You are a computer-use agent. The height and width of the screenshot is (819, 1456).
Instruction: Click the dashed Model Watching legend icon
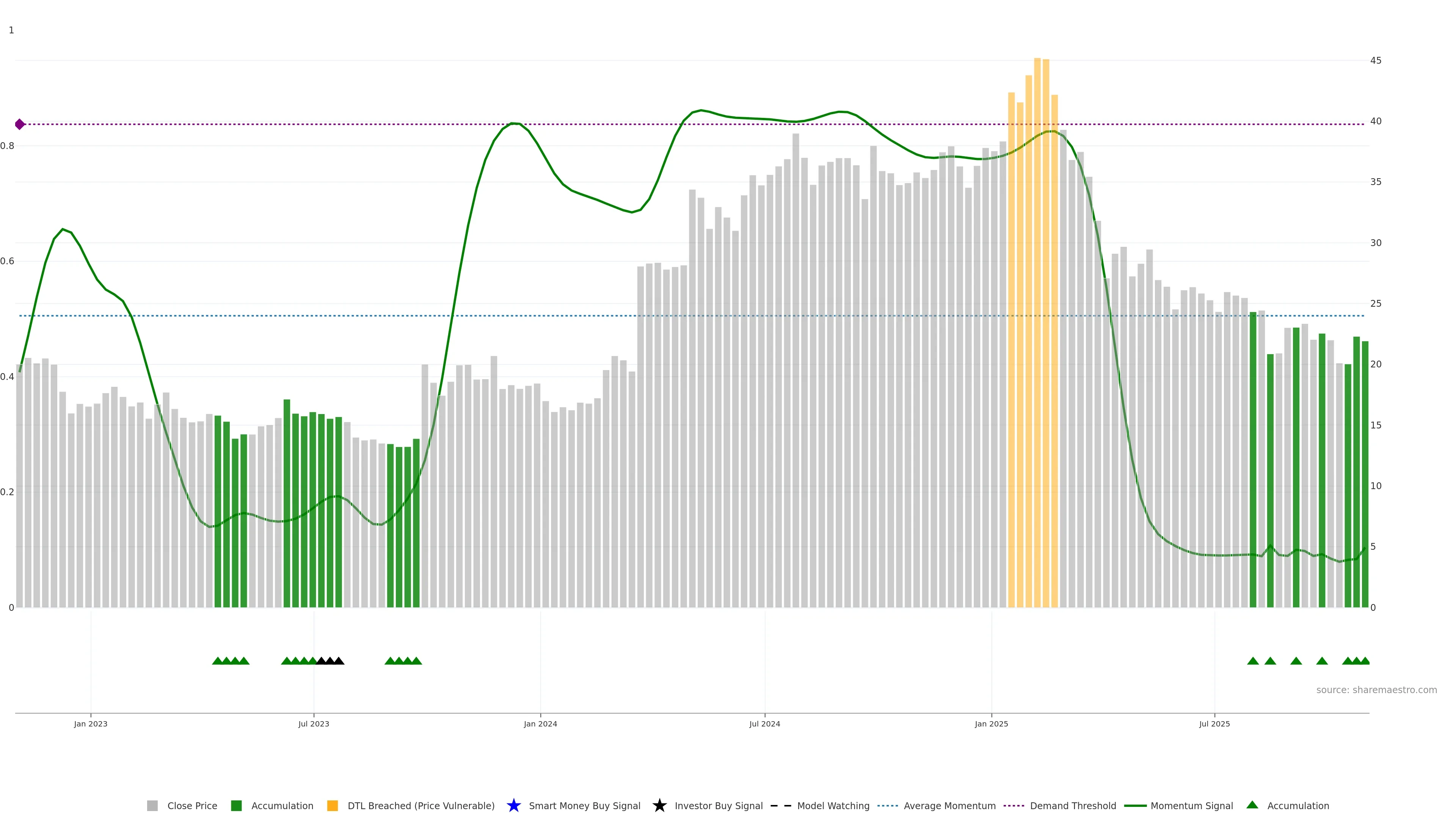781,805
